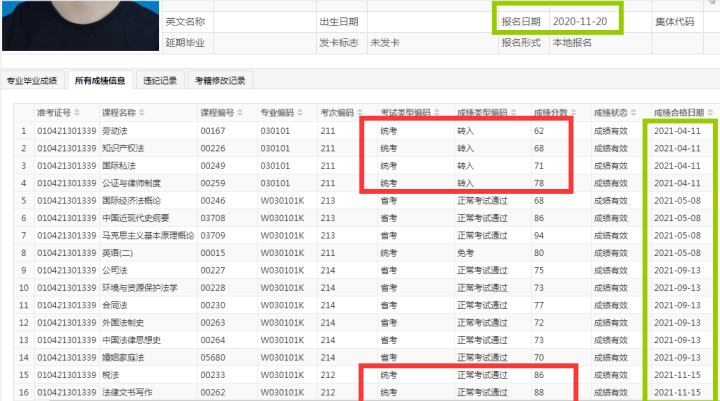Select course name 中国近现代史纲要
720x401 pixels.
click(x=136, y=218)
